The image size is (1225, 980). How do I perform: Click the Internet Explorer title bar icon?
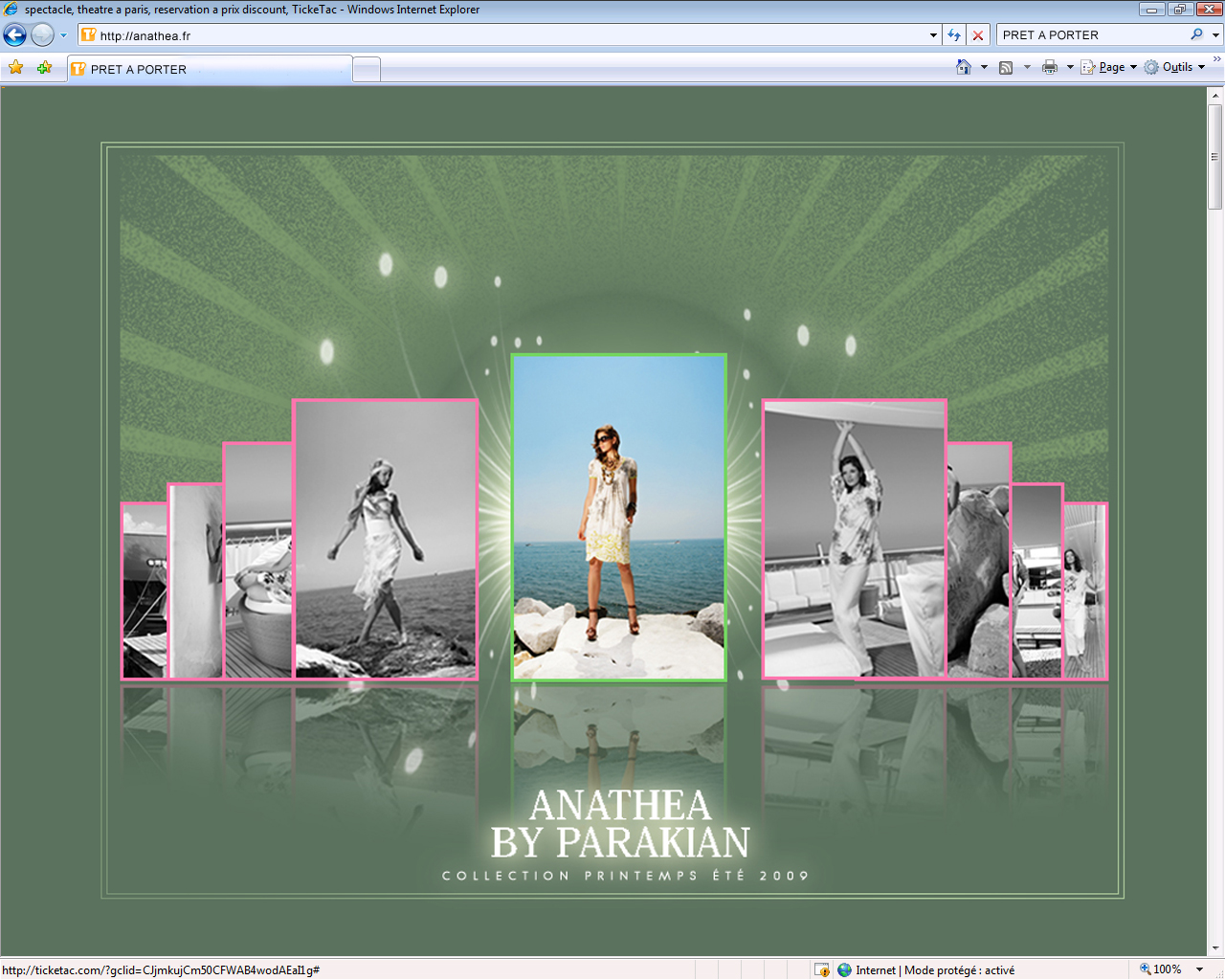tap(11, 10)
